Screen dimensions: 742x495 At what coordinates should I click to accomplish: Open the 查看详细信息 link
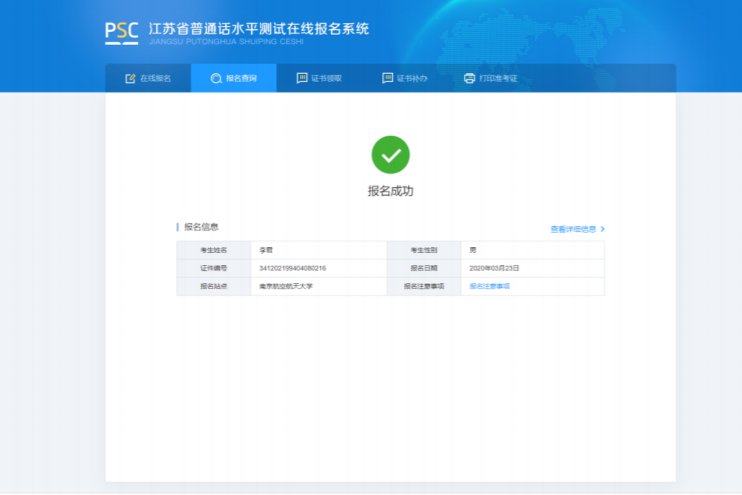click(x=573, y=229)
